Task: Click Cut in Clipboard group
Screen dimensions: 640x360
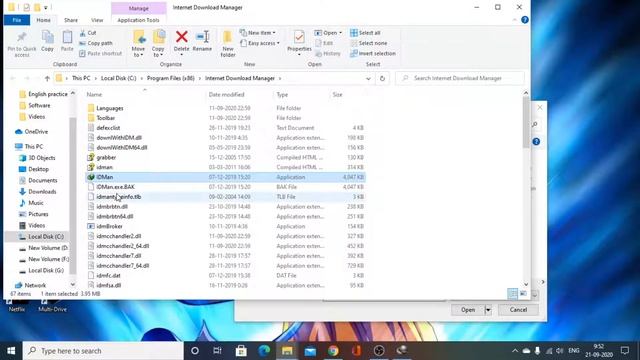Action: [88, 33]
